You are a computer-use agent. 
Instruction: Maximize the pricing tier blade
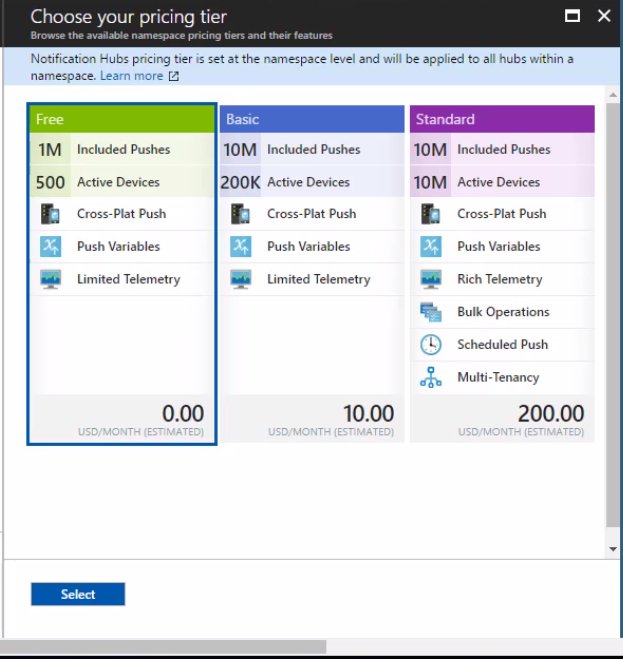click(x=572, y=16)
